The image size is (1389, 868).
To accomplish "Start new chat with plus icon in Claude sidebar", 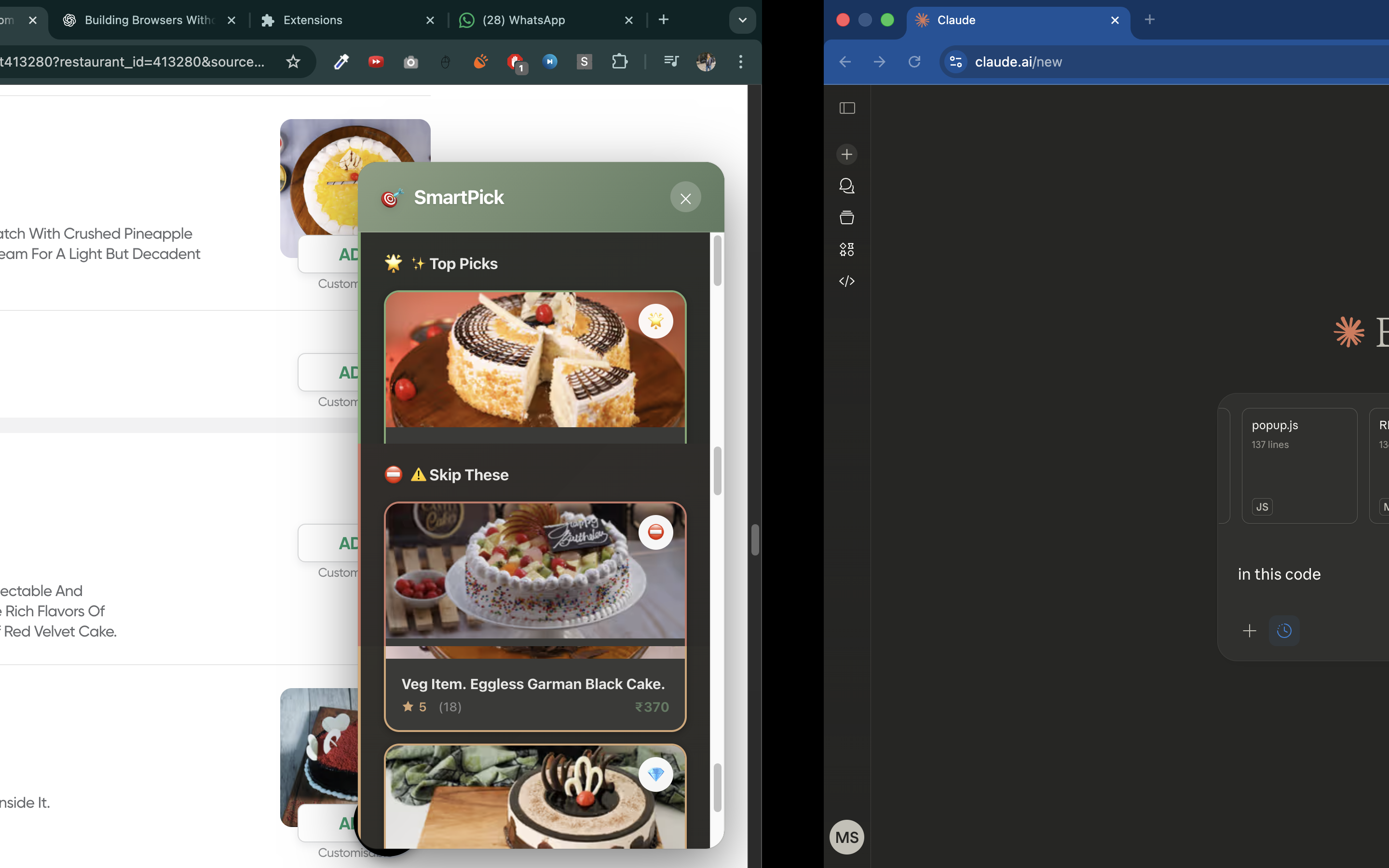I will click(x=847, y=154).
